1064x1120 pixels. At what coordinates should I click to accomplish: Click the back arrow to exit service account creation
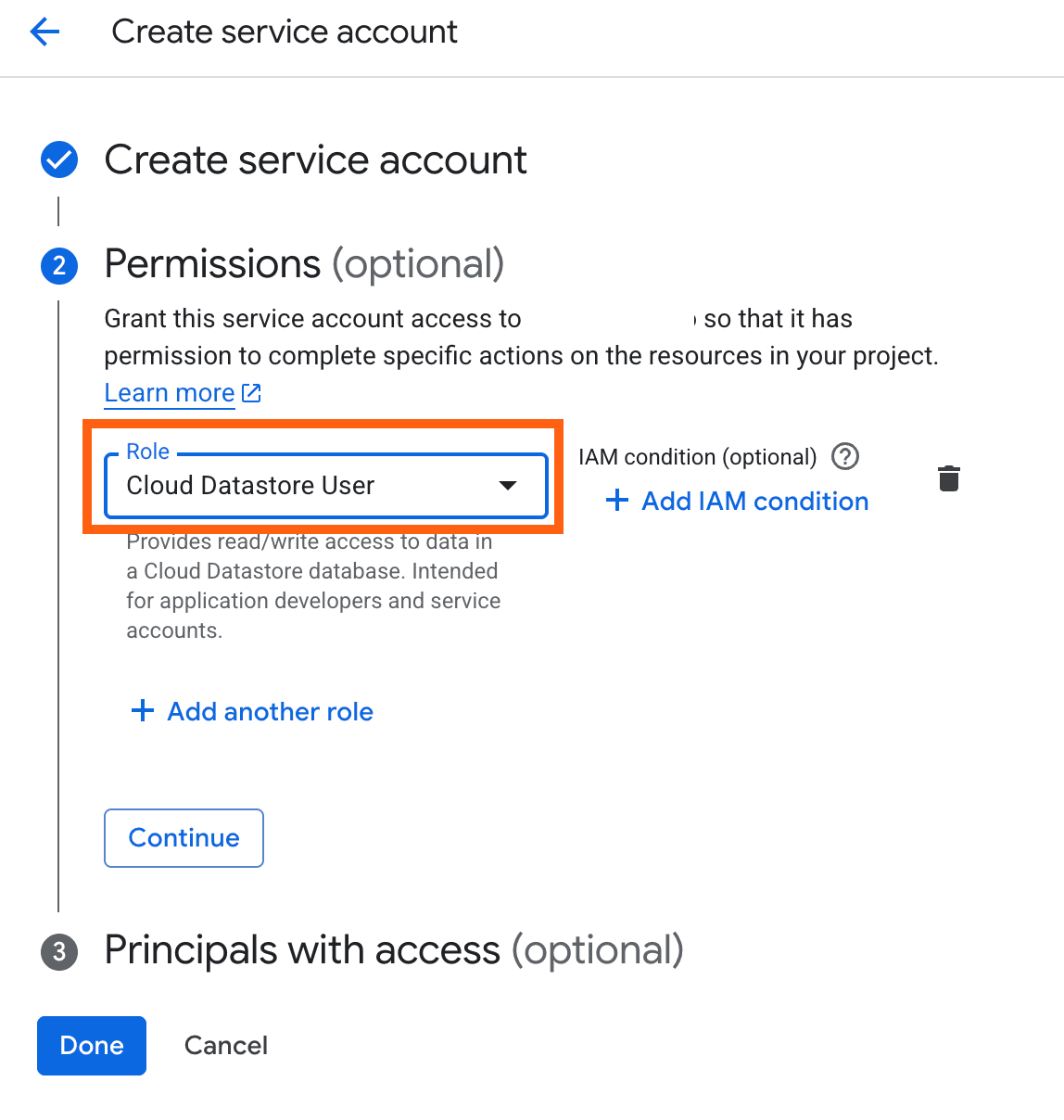(x=44, y=31)
